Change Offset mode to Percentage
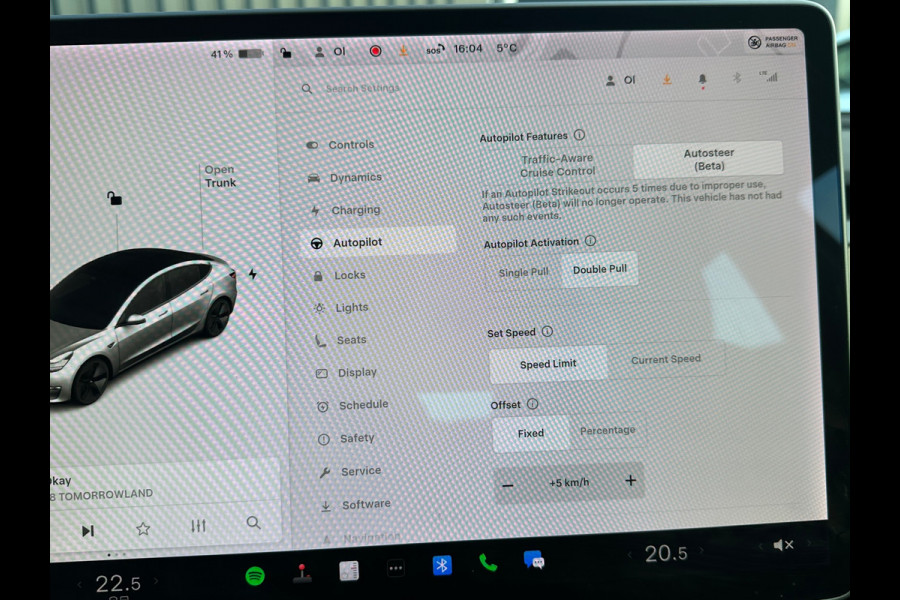This screenshot has height=600, width=900. pos(607,430)
